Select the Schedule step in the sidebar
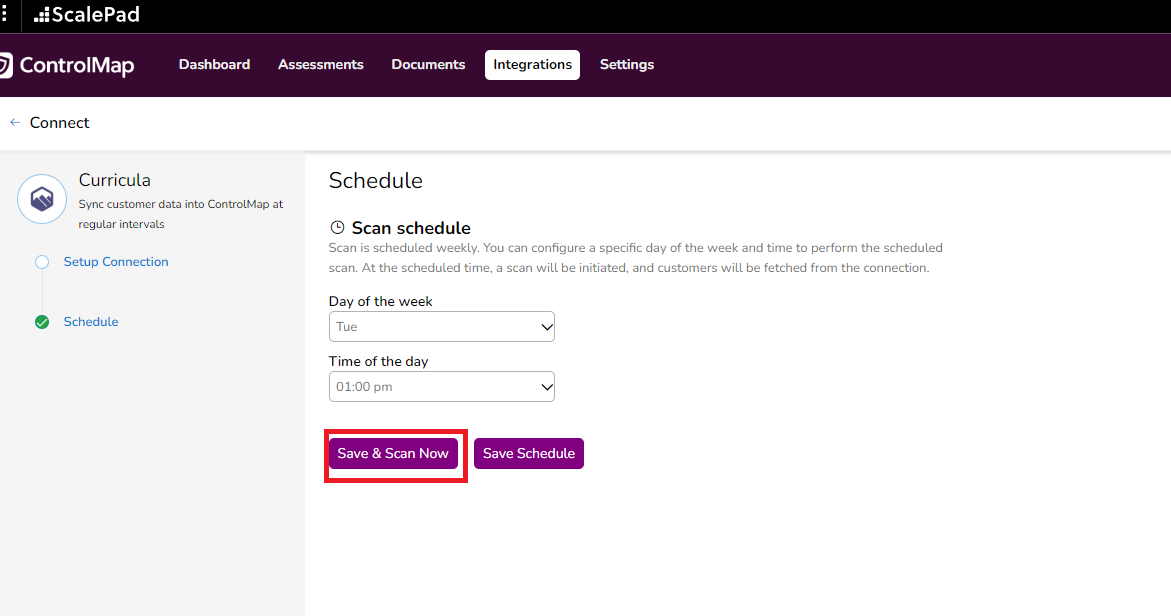The image size is (1171, 616). pos(91,322)
